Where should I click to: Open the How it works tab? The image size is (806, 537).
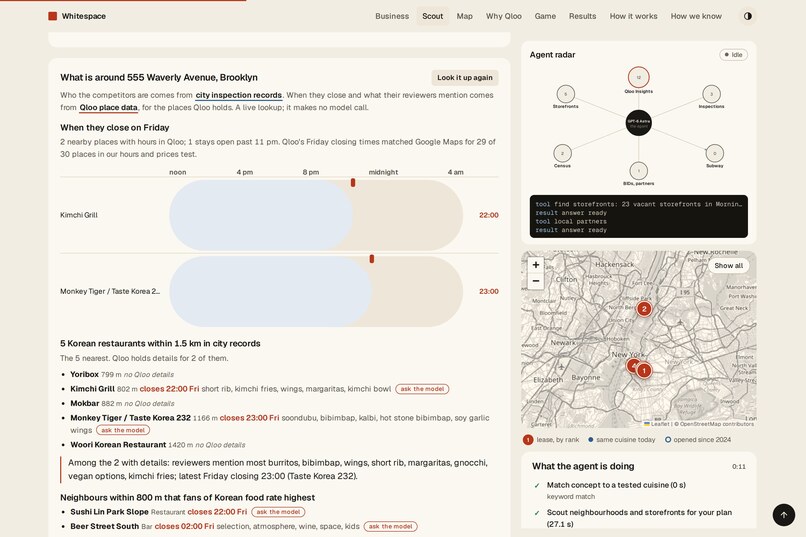click(x=633, y=16)
